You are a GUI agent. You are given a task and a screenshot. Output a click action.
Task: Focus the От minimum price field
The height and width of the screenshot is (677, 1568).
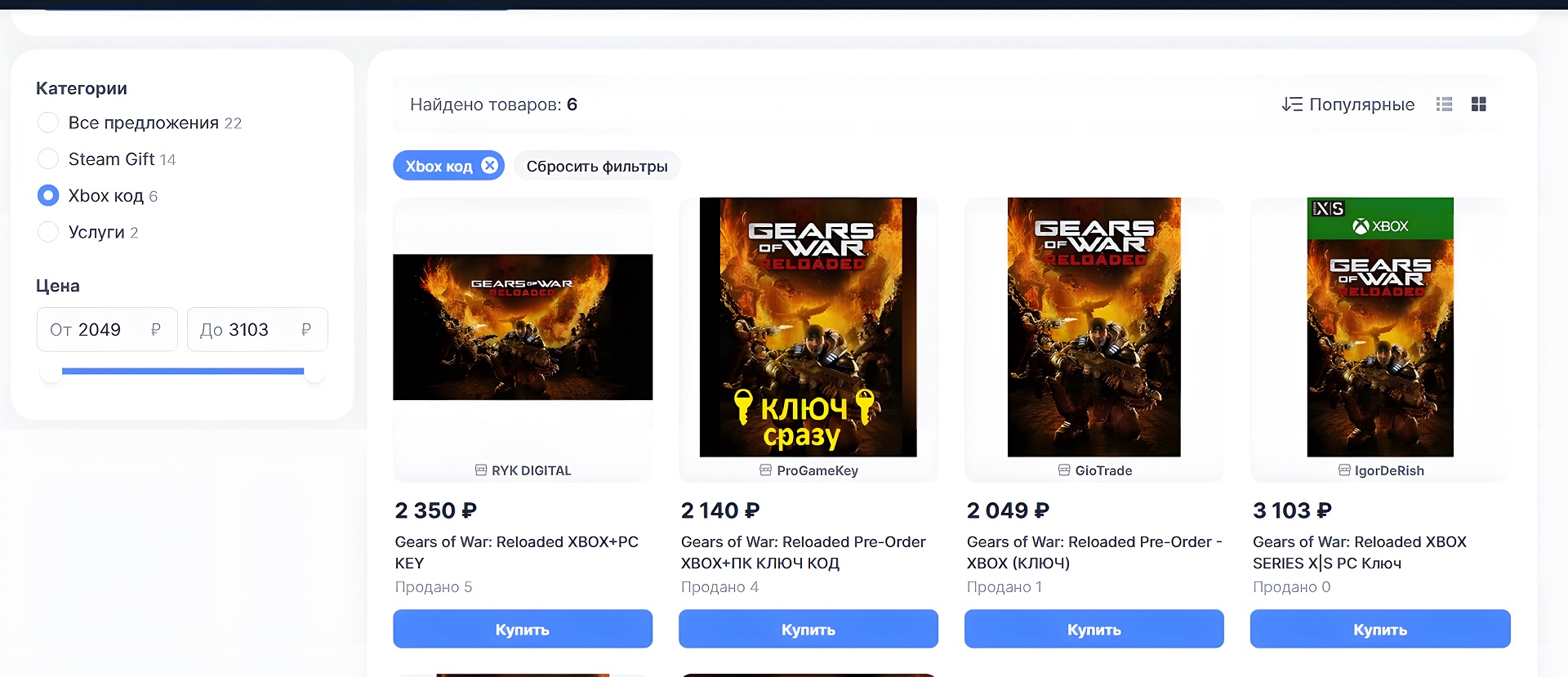107,329
